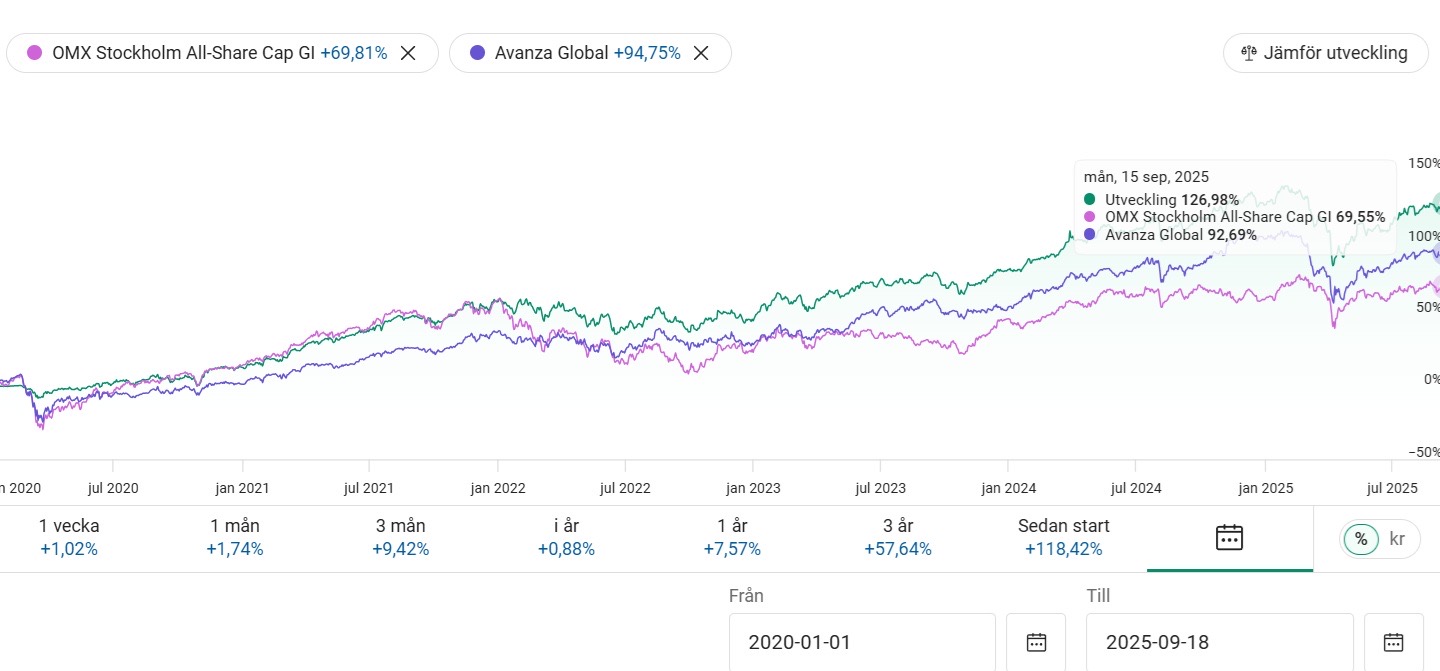This screenshot has width=1440, height=671.
Task: Select the 3 år period tab
Action: [x=898, y=537]
